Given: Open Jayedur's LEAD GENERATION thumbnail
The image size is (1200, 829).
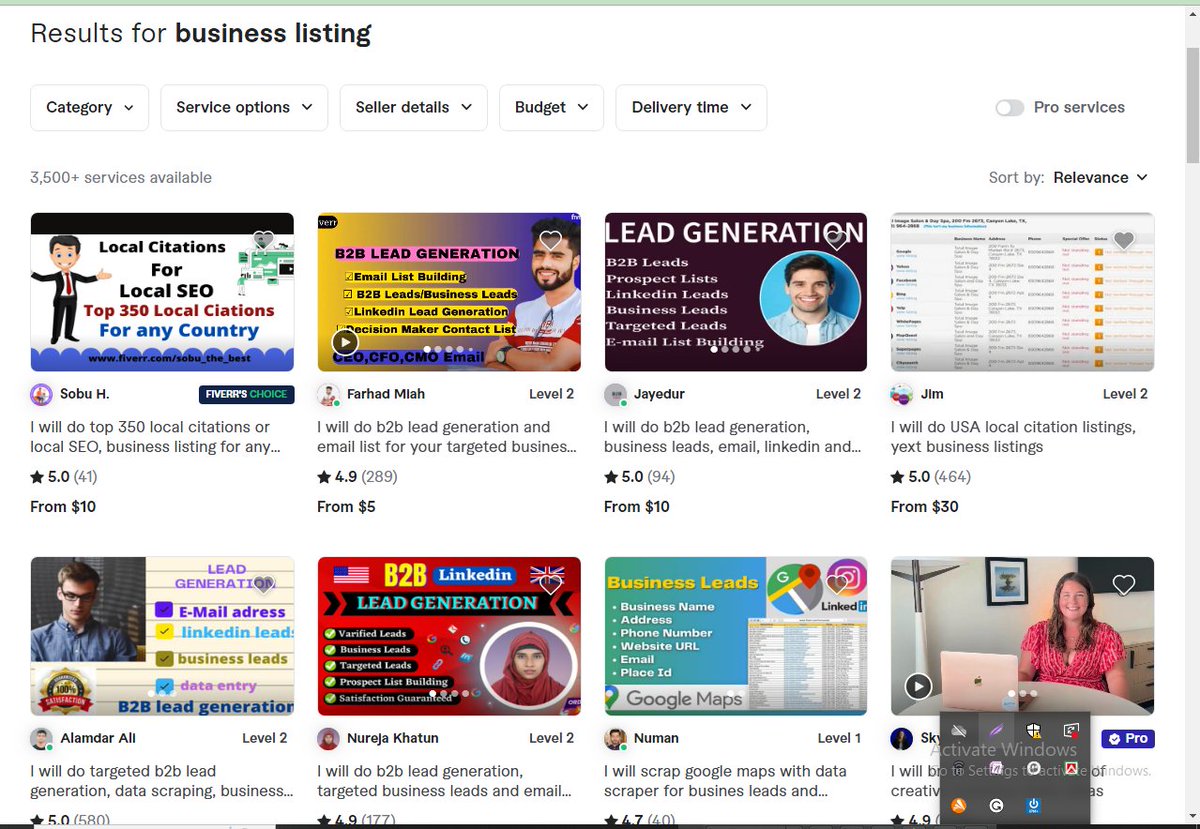Looking at the screenshot, I should [x=736, y=292].
